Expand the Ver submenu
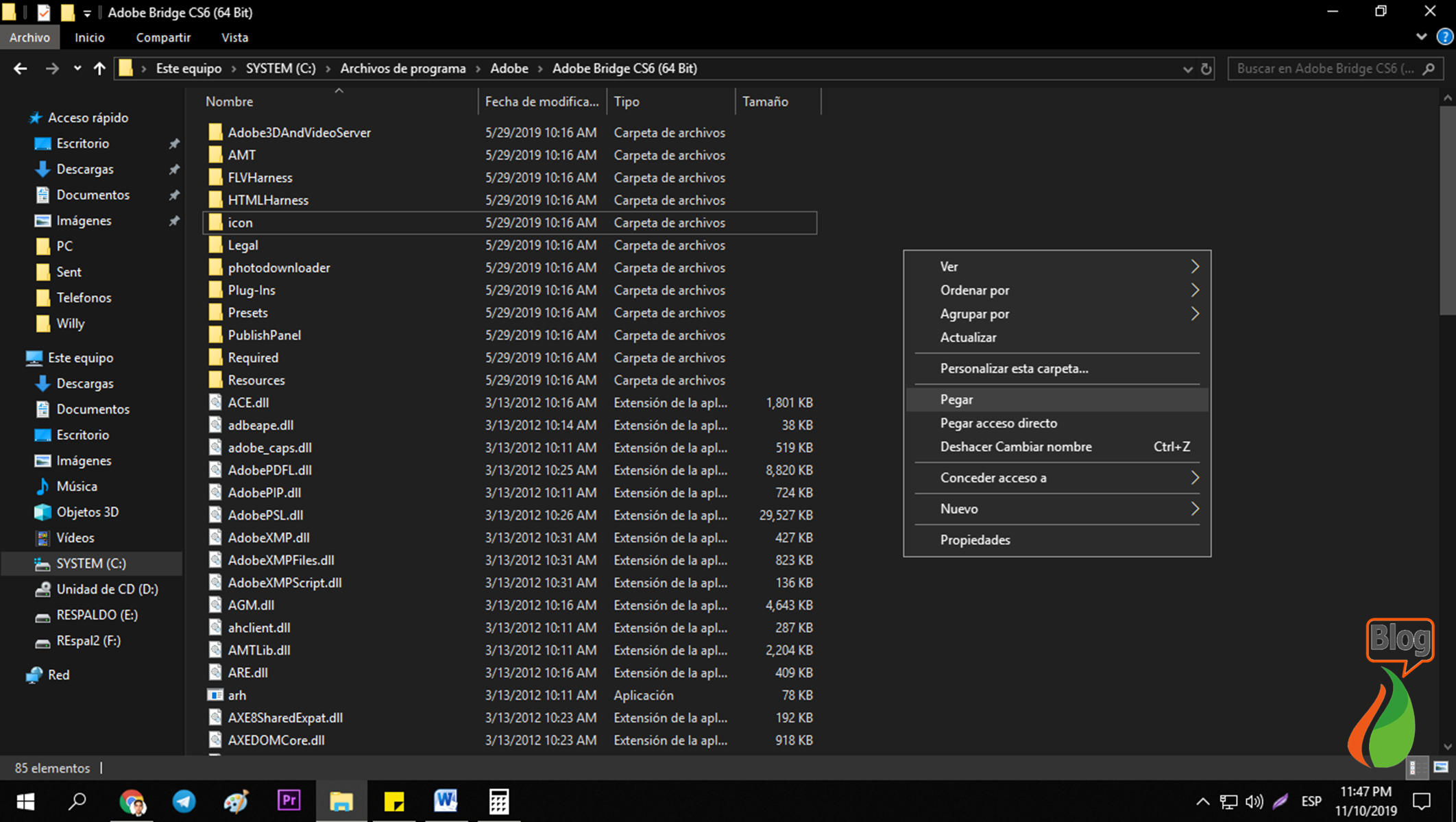This screenshot has width=1456, height=822. coord(1057,267)
